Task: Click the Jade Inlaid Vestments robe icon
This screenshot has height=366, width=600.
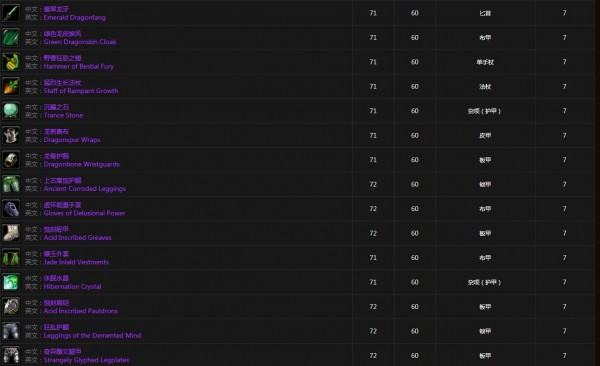Action: tap(11, 258)
